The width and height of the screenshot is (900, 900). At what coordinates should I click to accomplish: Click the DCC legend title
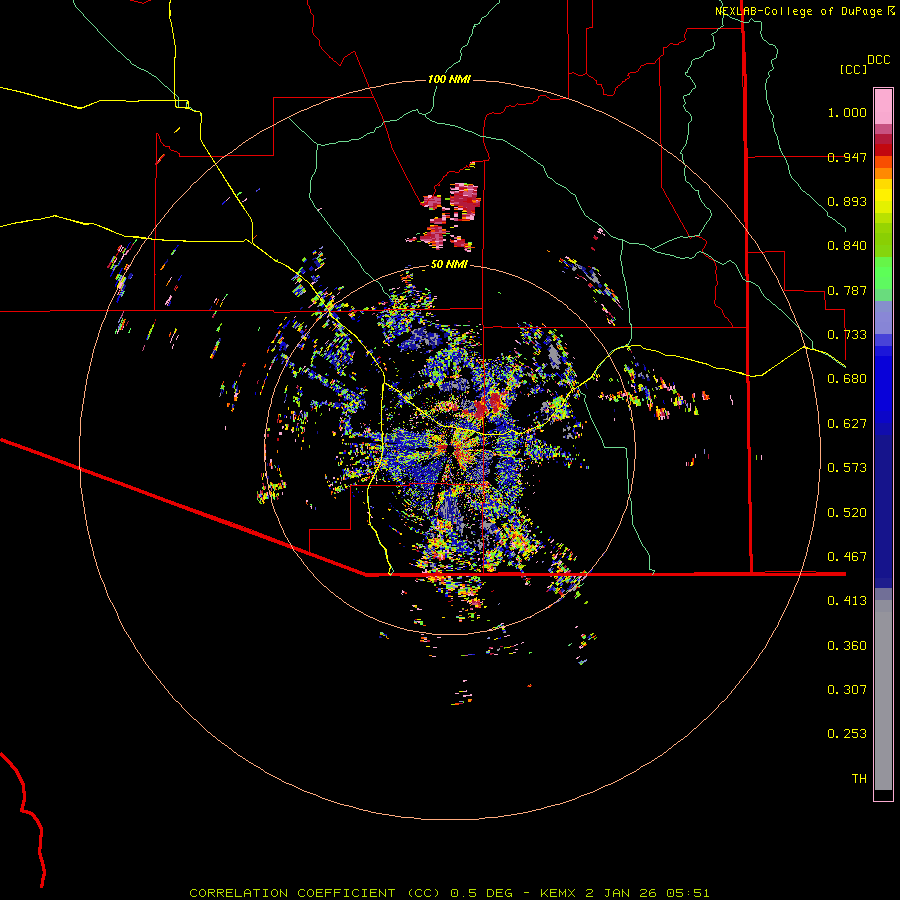(878, 60)
